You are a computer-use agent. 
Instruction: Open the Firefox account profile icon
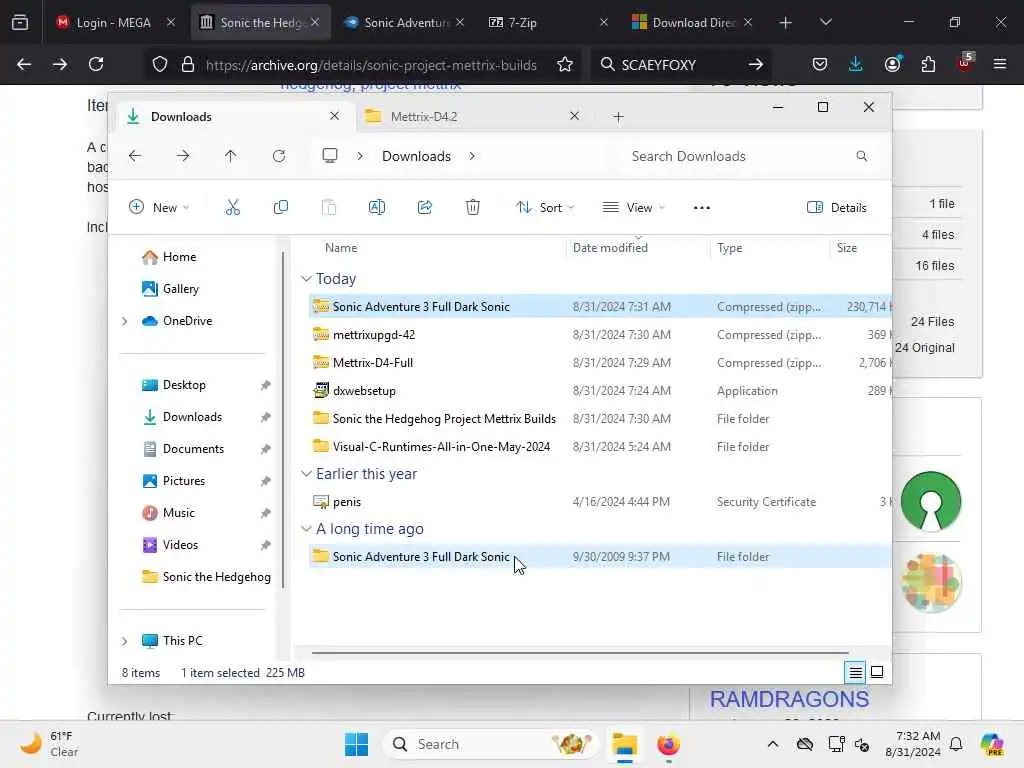pos(892,64)
